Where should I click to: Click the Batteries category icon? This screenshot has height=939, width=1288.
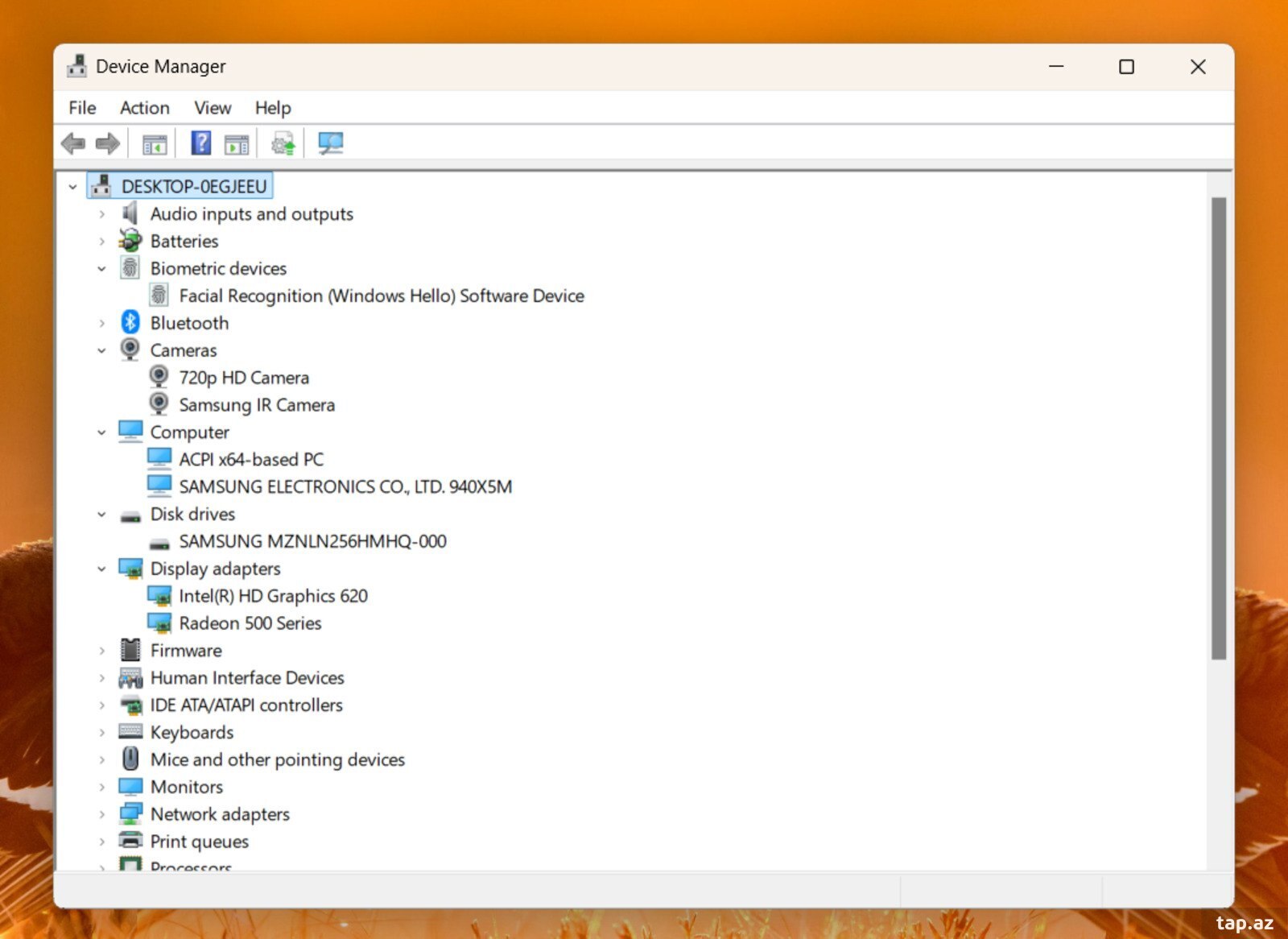[130, 241]
